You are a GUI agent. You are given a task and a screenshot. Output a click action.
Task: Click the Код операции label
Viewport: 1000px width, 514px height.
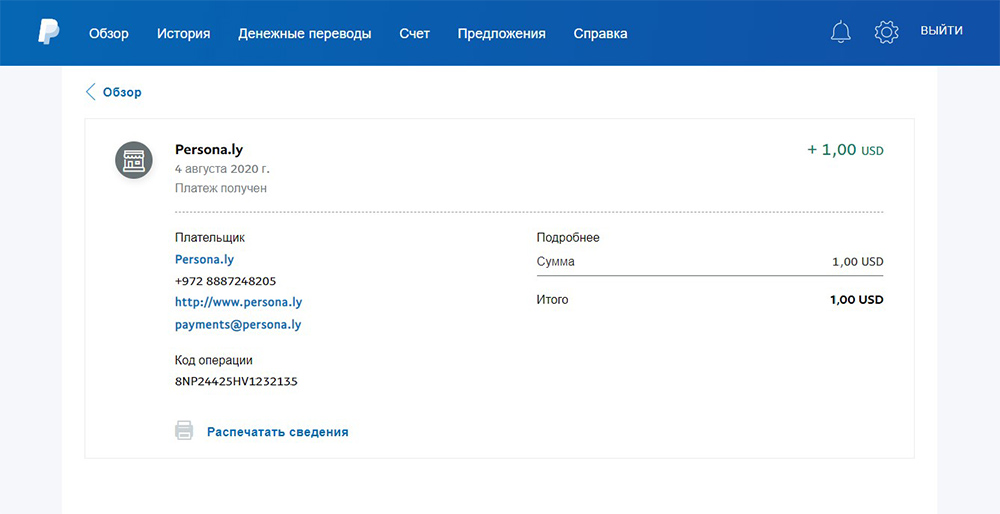coord(214,360)
